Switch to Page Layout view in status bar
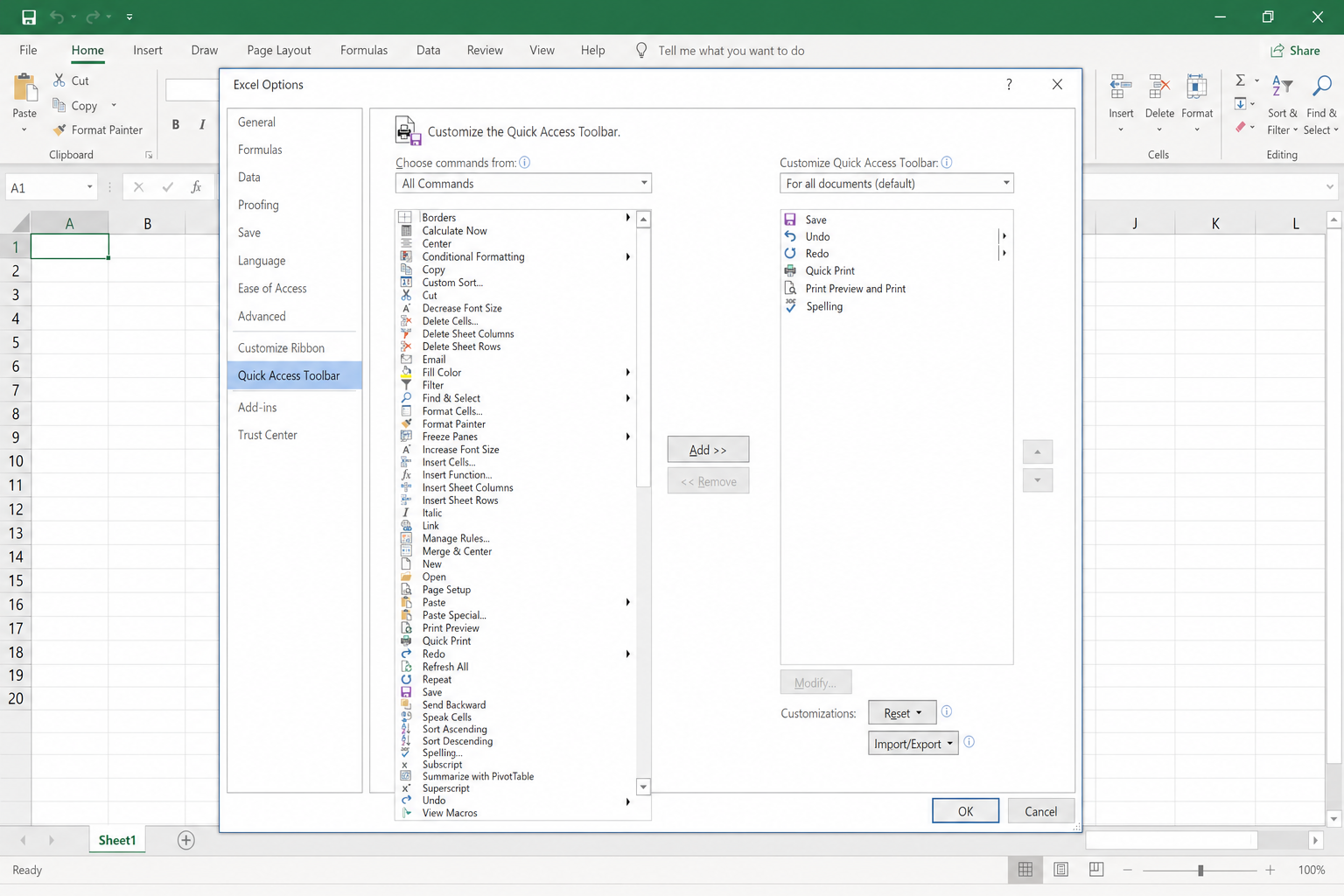This screenshot has width=1344, height=896. pyautogui.click(x=1060, y=870)
